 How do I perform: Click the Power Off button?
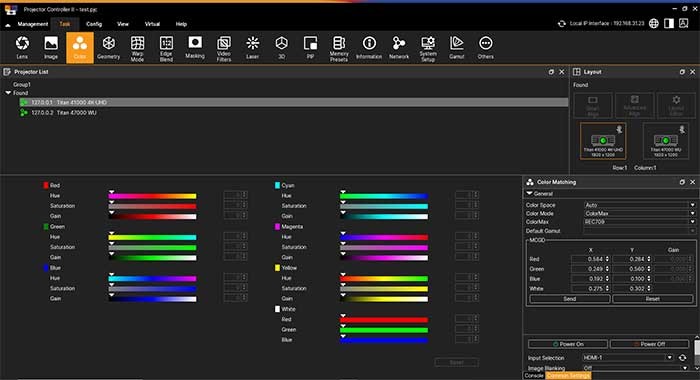[x=650, y=344]
